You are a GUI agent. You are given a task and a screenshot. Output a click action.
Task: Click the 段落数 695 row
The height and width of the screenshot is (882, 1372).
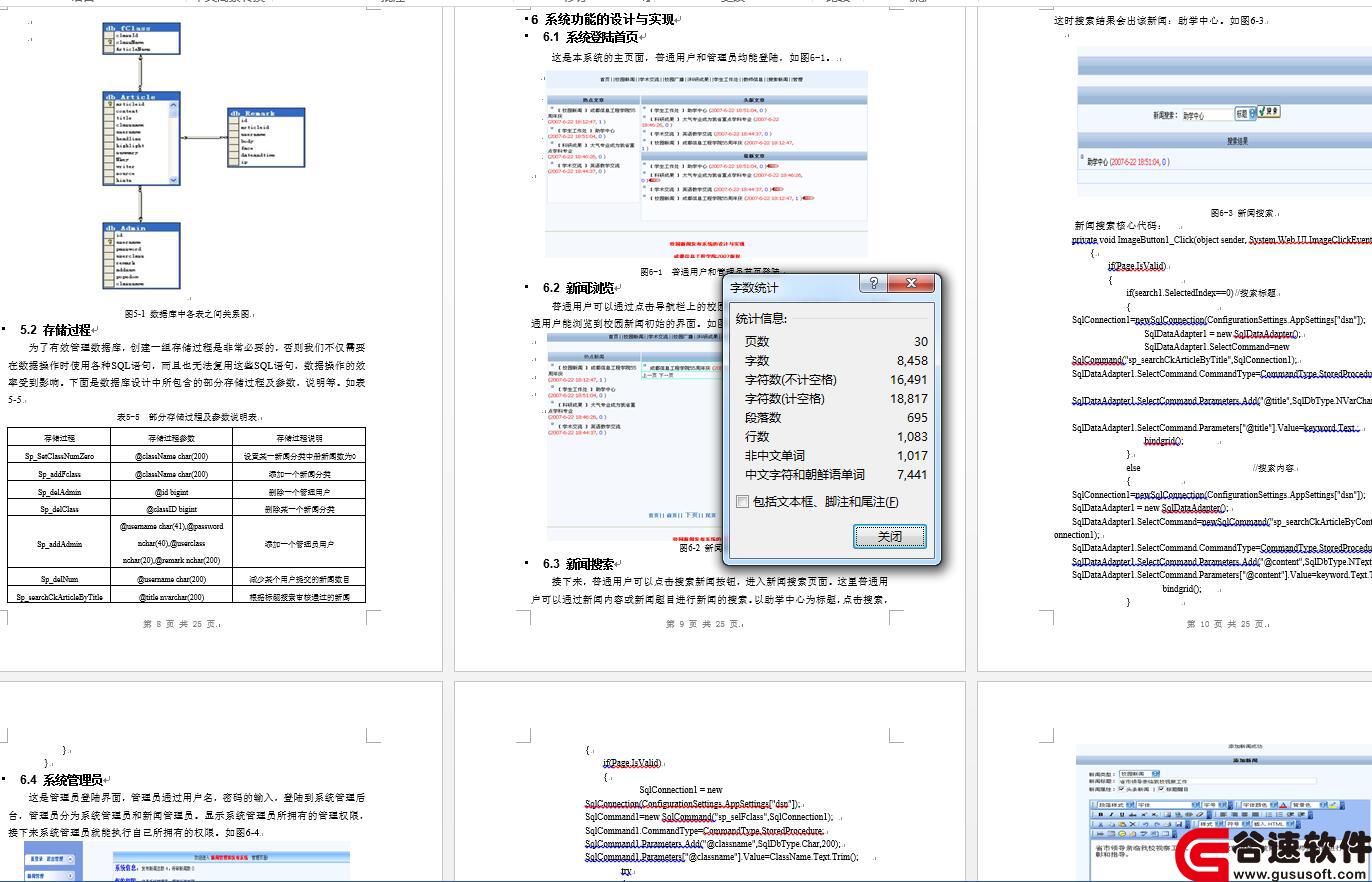(836, 417)
